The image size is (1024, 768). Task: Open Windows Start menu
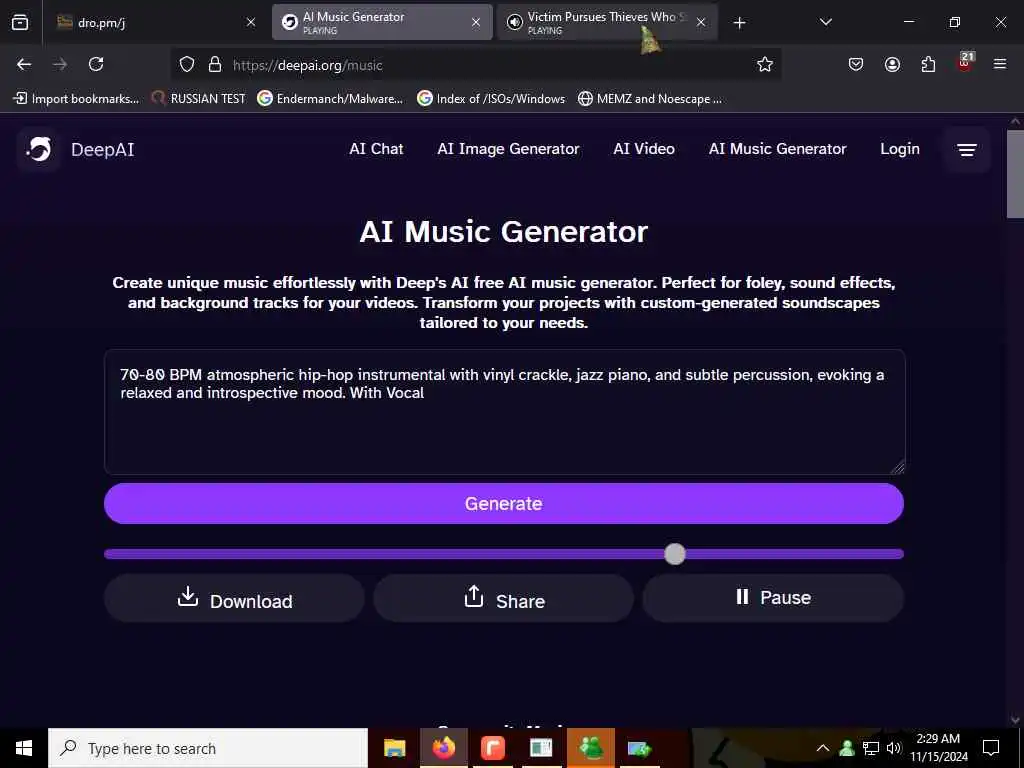pyautogui.click(x=24, y=748)
